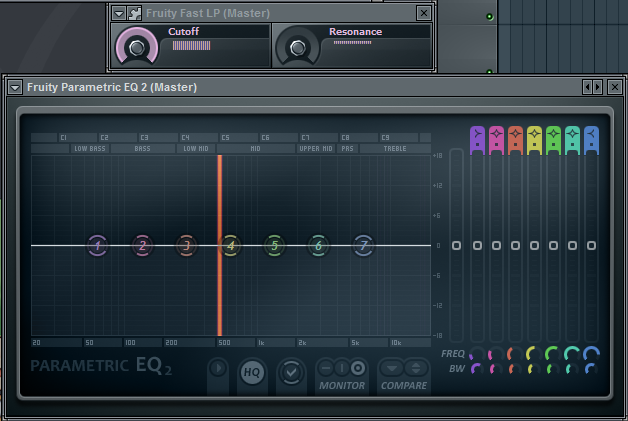This screenshot has width=628, height=421.
Task: Select band 5 node on the EQ graph
Action: tap(274, 245)
